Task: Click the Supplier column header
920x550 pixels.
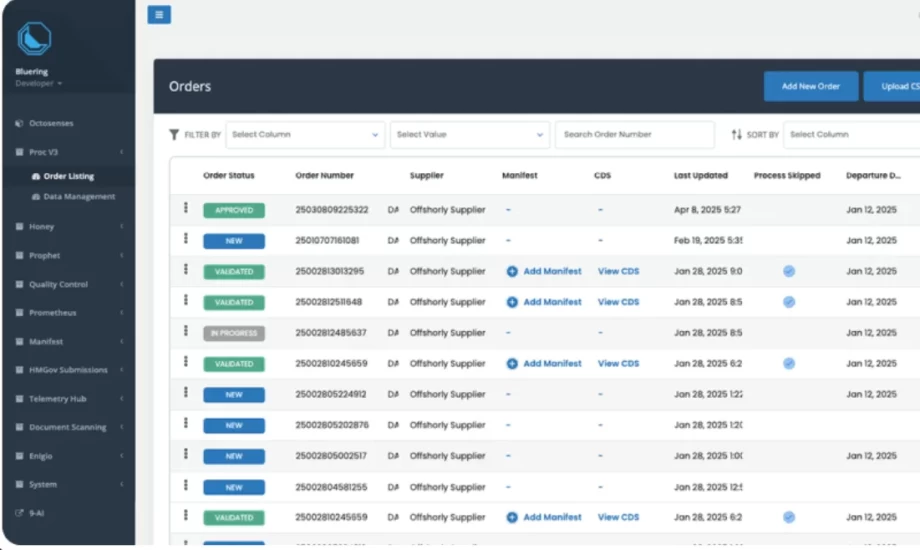Action: click(x=427, y=176)
